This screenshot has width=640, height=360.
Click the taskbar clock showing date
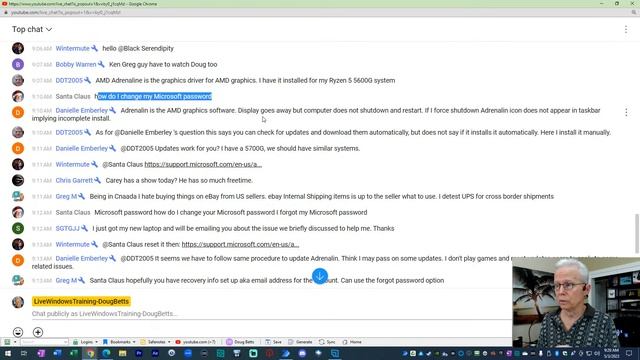tap(611, 353)
